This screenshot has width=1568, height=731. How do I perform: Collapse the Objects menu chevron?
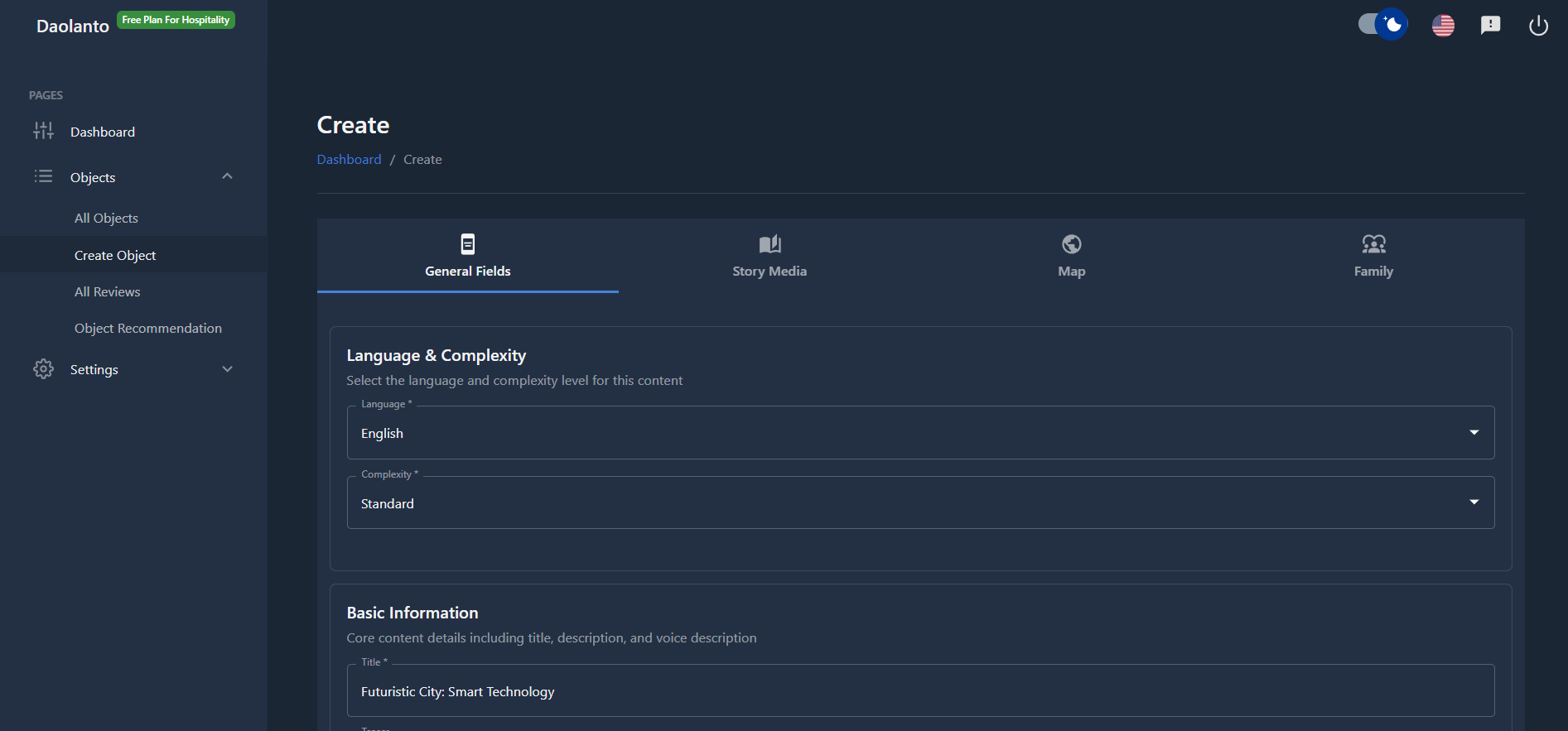pyautogui.click(x=227, y=176)
